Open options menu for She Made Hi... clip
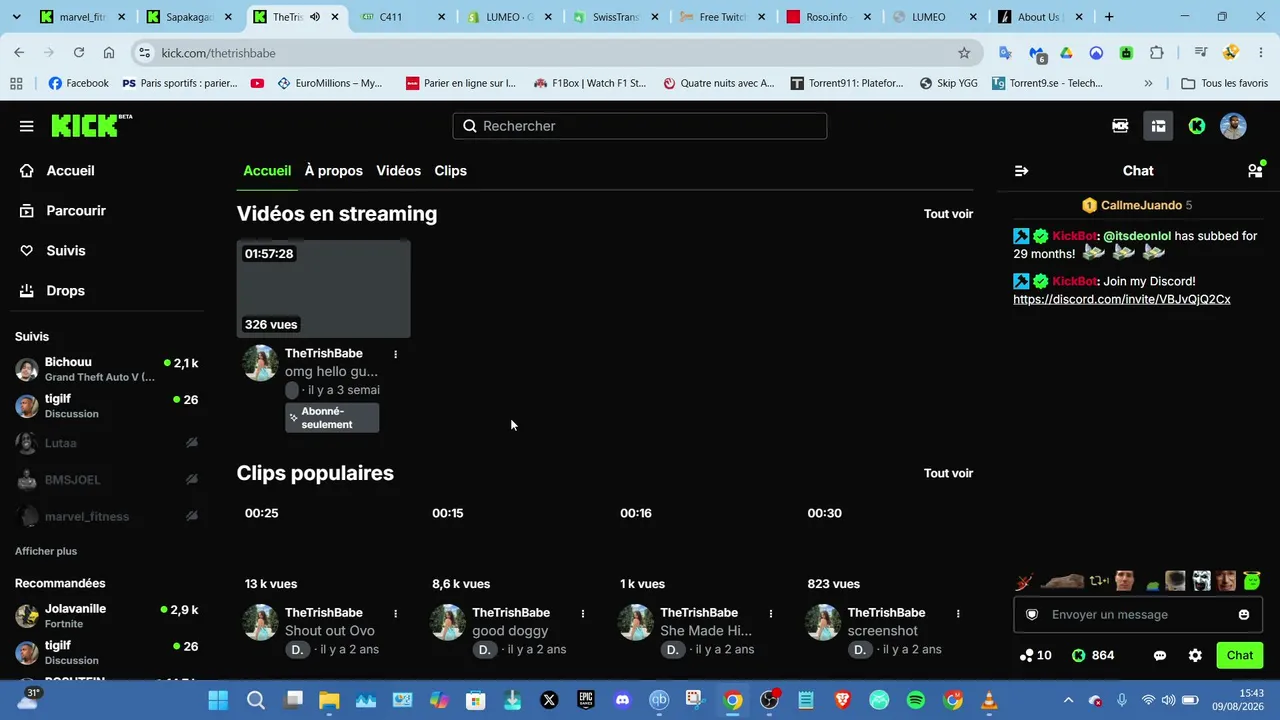The height and width of the screenshot is (720, 1280). 770,613
